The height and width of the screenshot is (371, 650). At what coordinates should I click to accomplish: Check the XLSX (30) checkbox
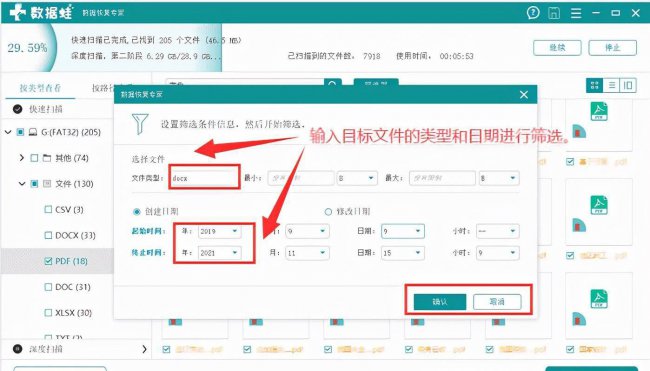coord(48,313)
